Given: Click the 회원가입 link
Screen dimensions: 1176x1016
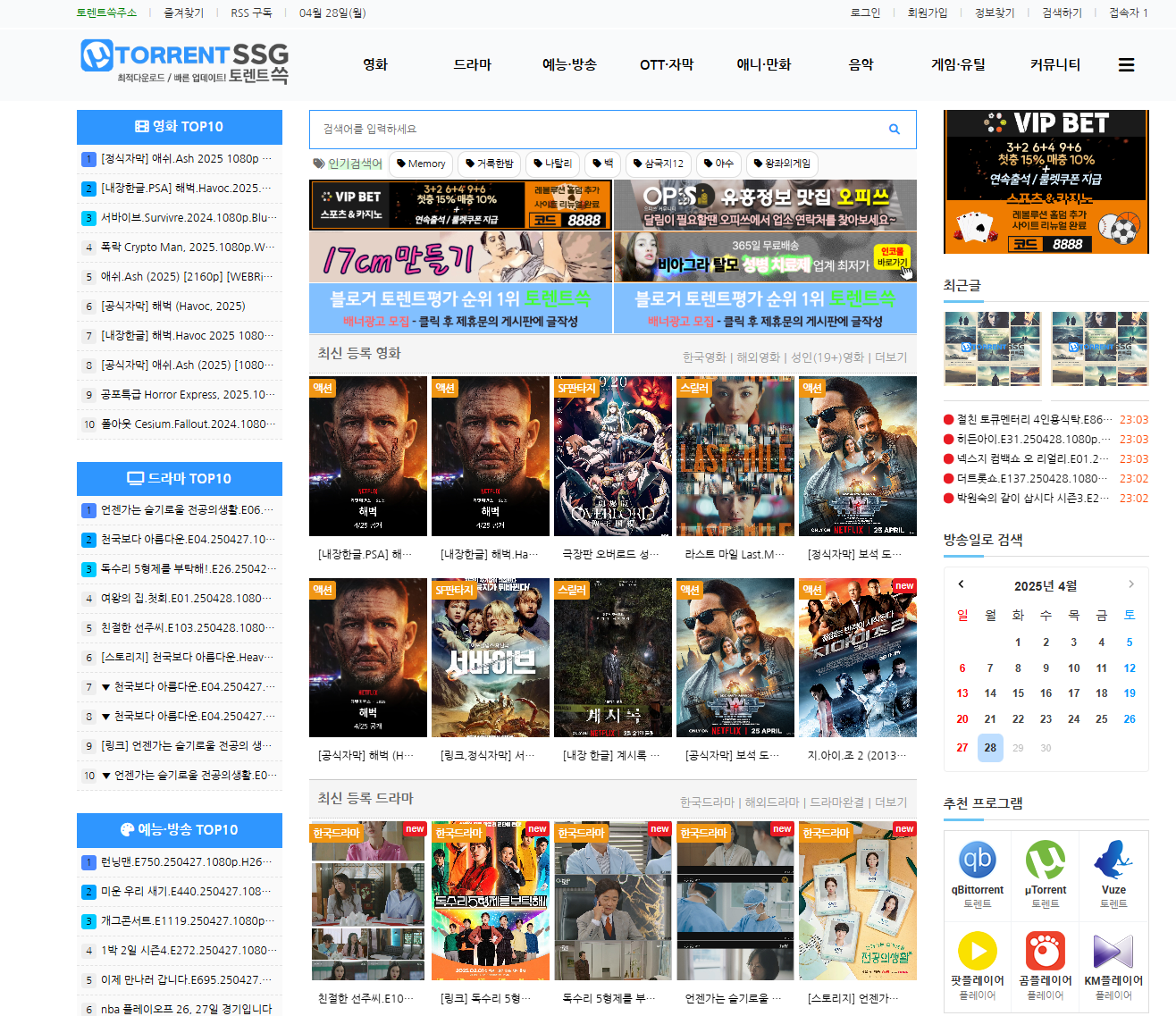Looking at the screenshot, I should (x=928, y=13).
